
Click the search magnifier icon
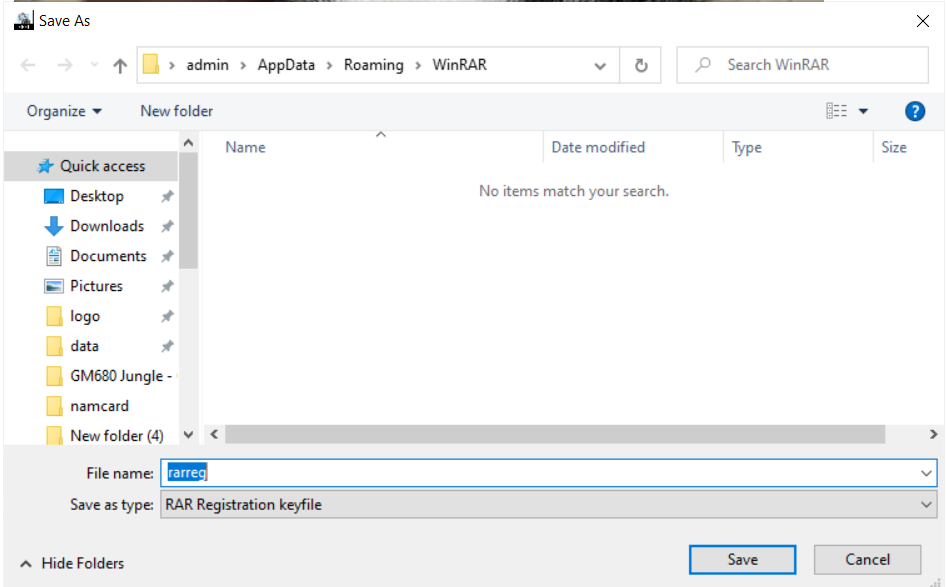(x=703, y=65)
